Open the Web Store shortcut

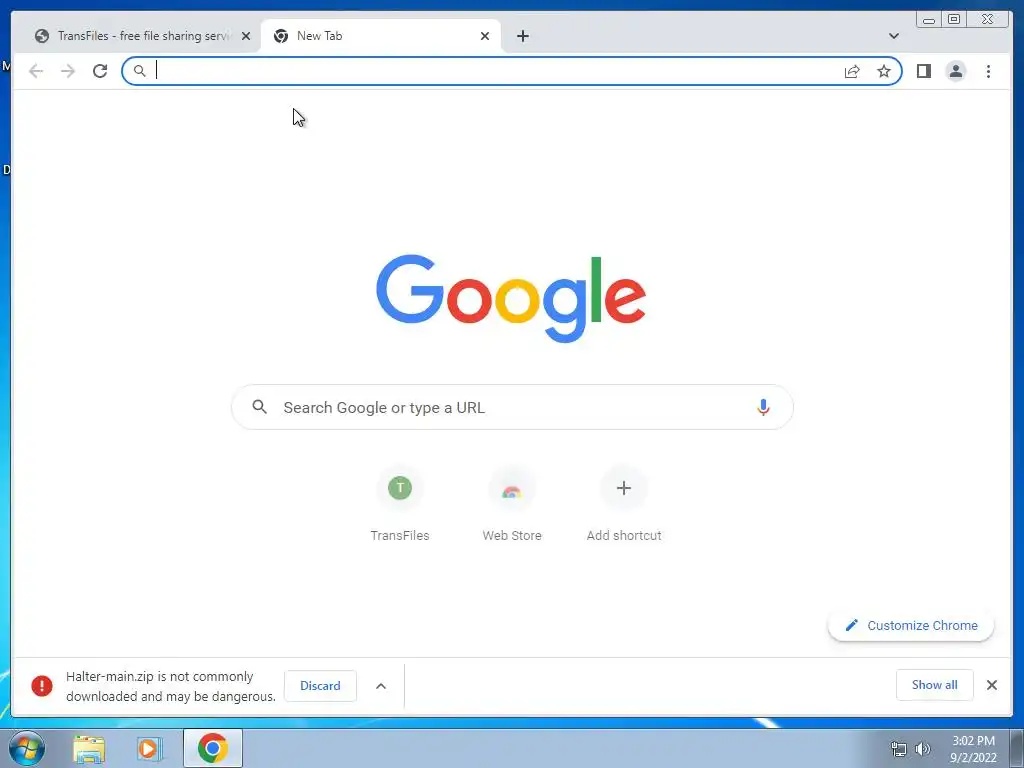tap(512, 505)
